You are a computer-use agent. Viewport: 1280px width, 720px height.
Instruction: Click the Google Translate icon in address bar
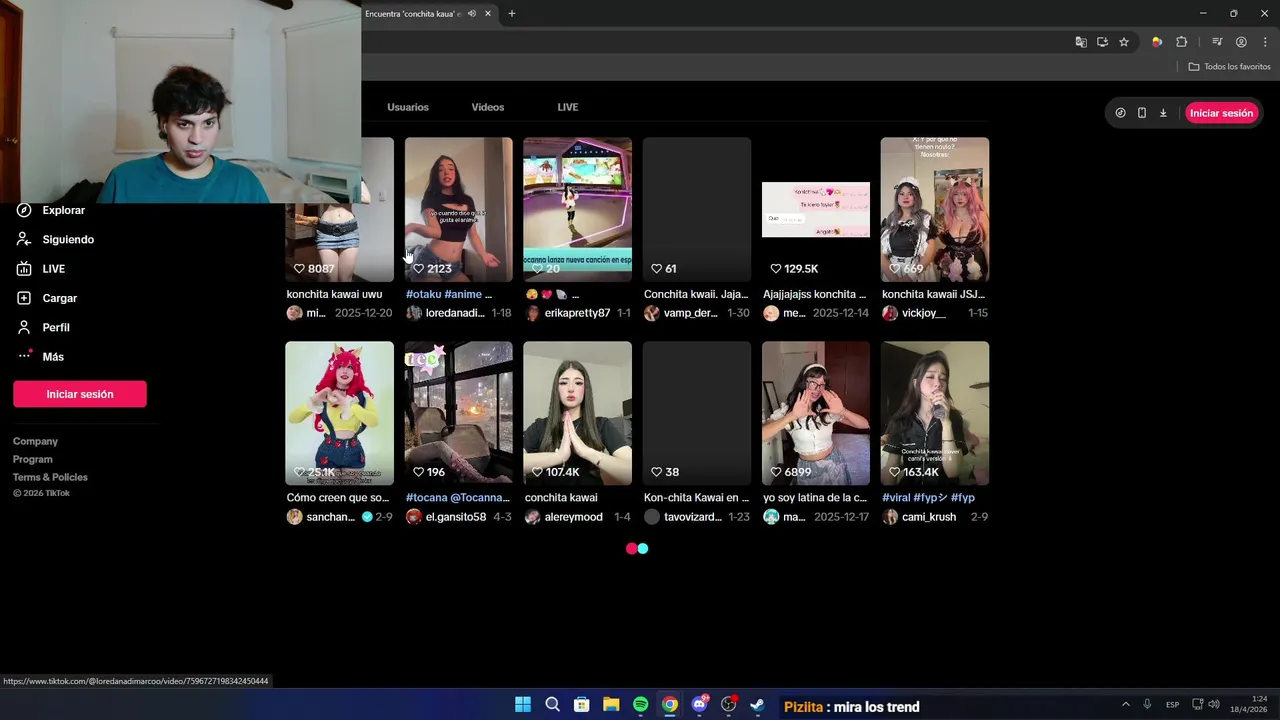pos(1081,42)
